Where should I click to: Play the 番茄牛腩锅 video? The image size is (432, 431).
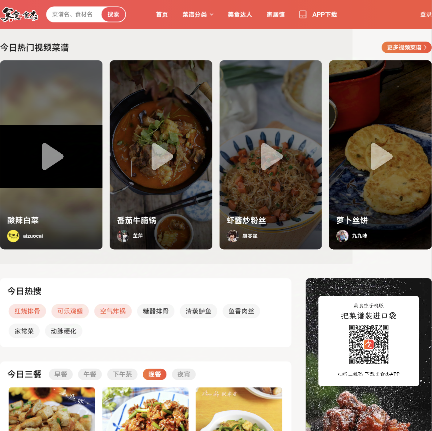(x=162, y=156)
